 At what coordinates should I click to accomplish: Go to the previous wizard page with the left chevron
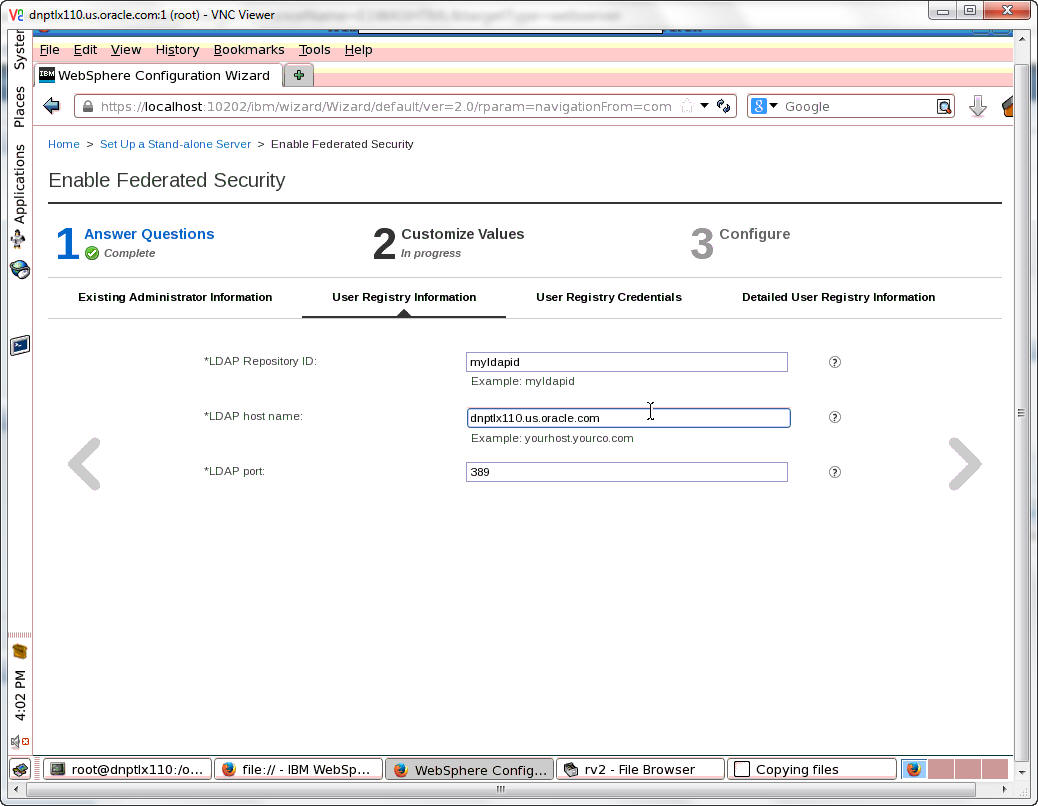click(85, 464)
